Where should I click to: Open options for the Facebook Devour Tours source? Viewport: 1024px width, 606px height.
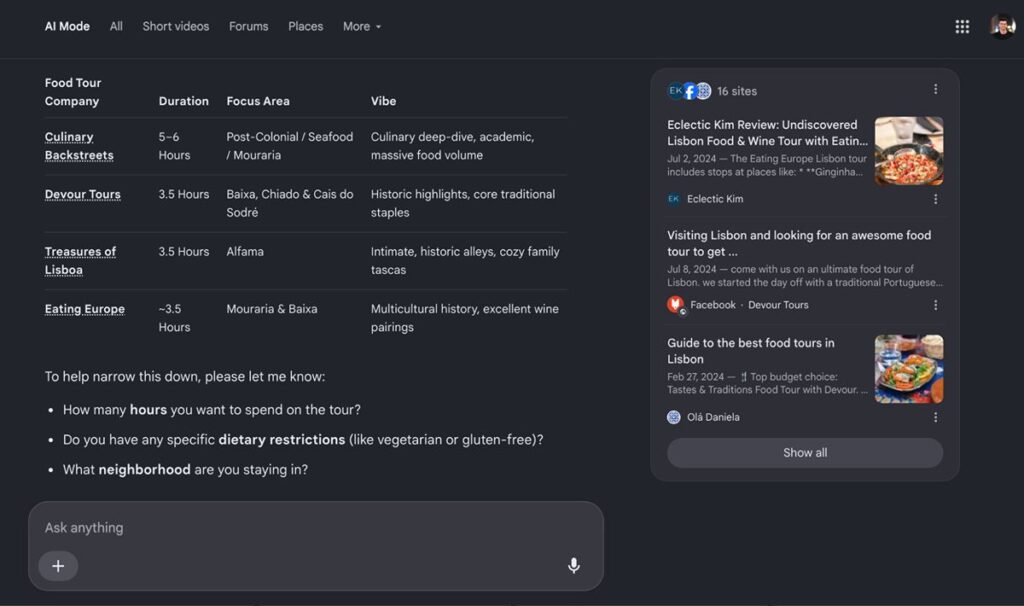tap(935, 305)
